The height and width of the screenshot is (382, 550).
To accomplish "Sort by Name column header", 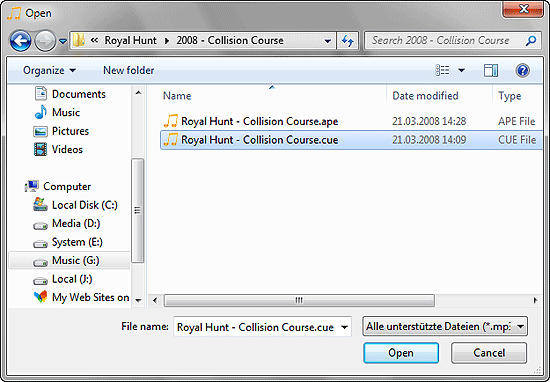I will 177,96.
